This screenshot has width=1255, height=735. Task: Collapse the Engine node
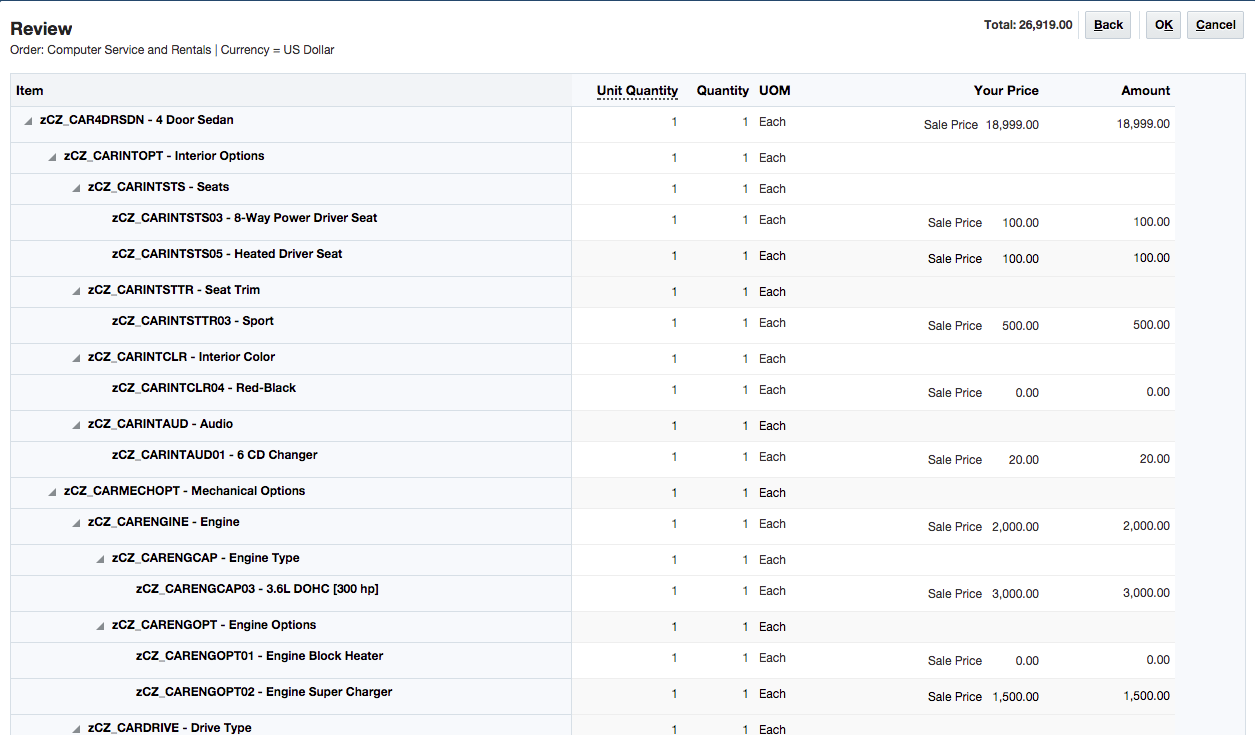click(x=76, y=523)
